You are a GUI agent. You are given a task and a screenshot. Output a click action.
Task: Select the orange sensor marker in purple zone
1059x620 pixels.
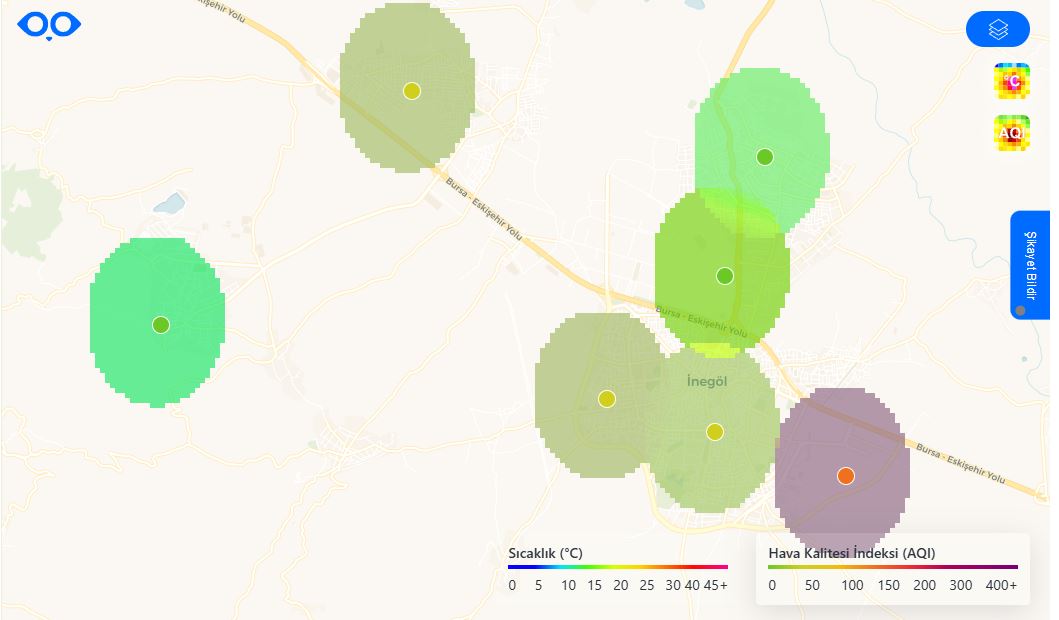click(845, 476)
